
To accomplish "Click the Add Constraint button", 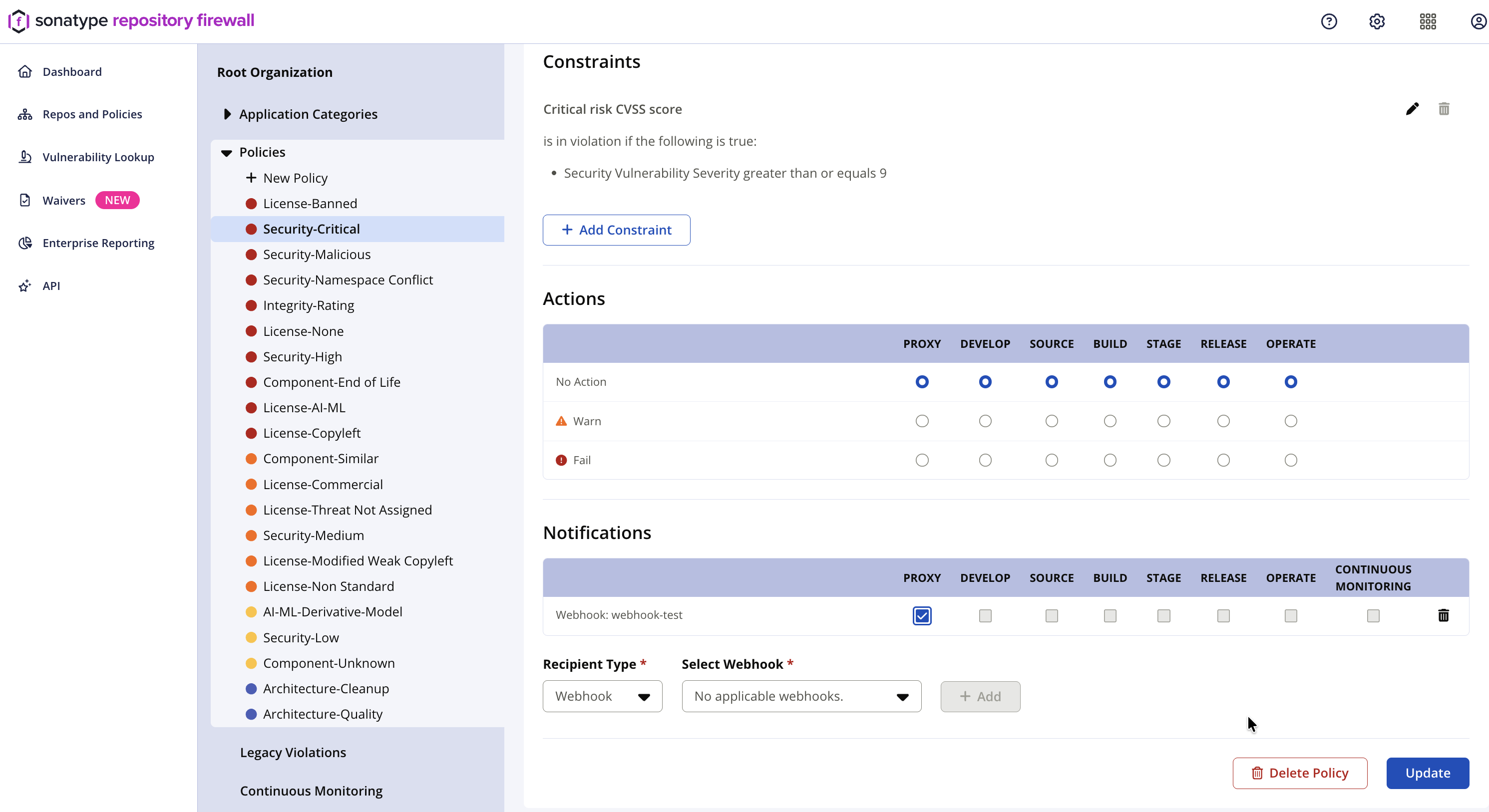I will (616, 230).
